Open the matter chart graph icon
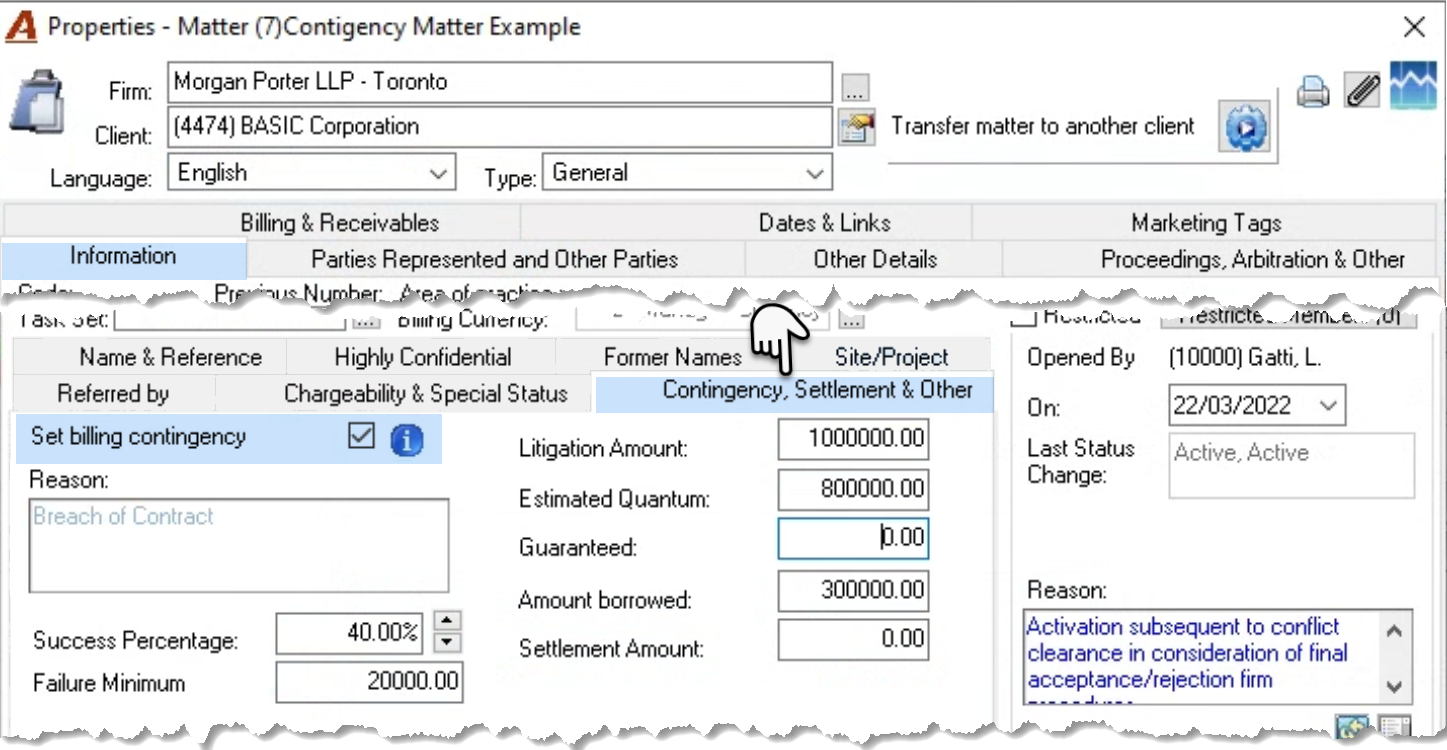Screen dimensions: 1447x750 pos(1413,87)
